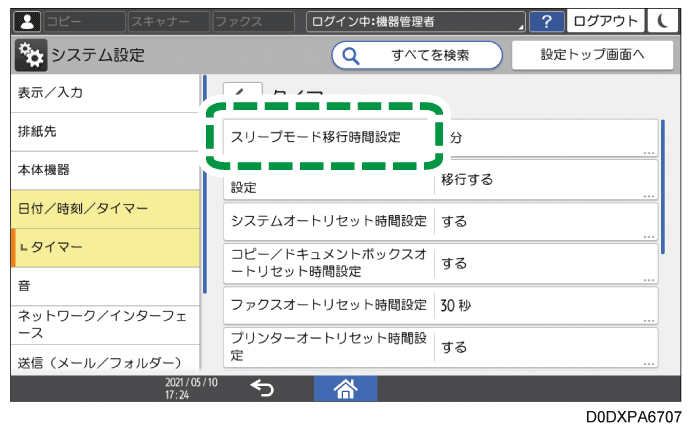Select ネットワーク/インターフェース in the sidebar
The height and width of the screenshot is (427, 691).
click(105, 325)
